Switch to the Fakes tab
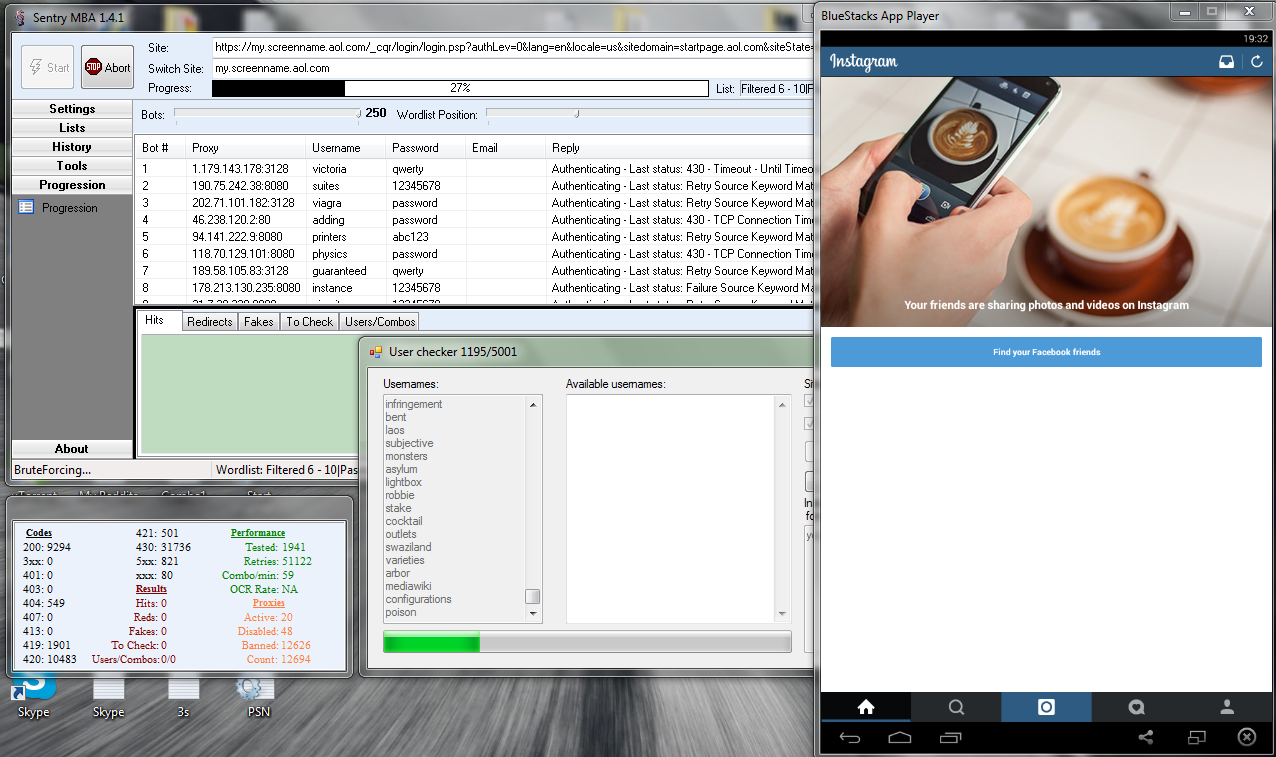Image resolution: width=1276 pixels, height=757 pixels. point(258,322)
